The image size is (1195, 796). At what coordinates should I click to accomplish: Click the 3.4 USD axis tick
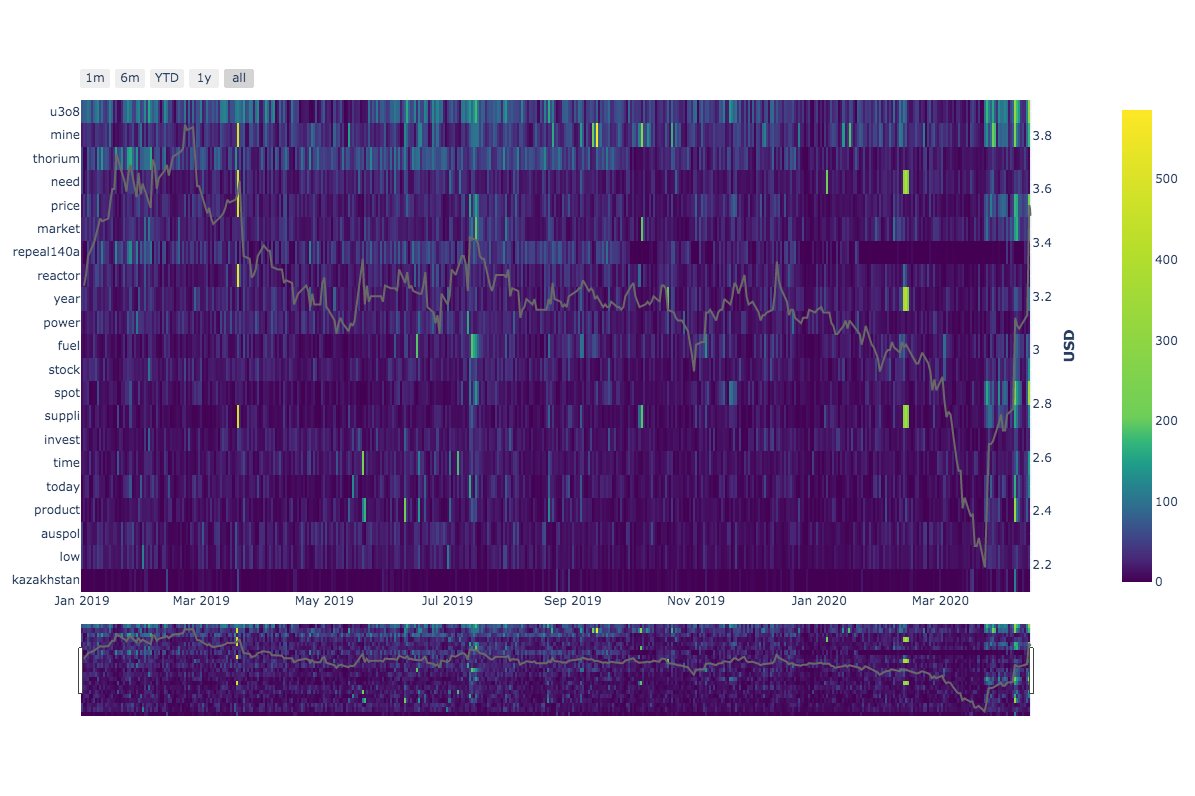[1042, 243]
